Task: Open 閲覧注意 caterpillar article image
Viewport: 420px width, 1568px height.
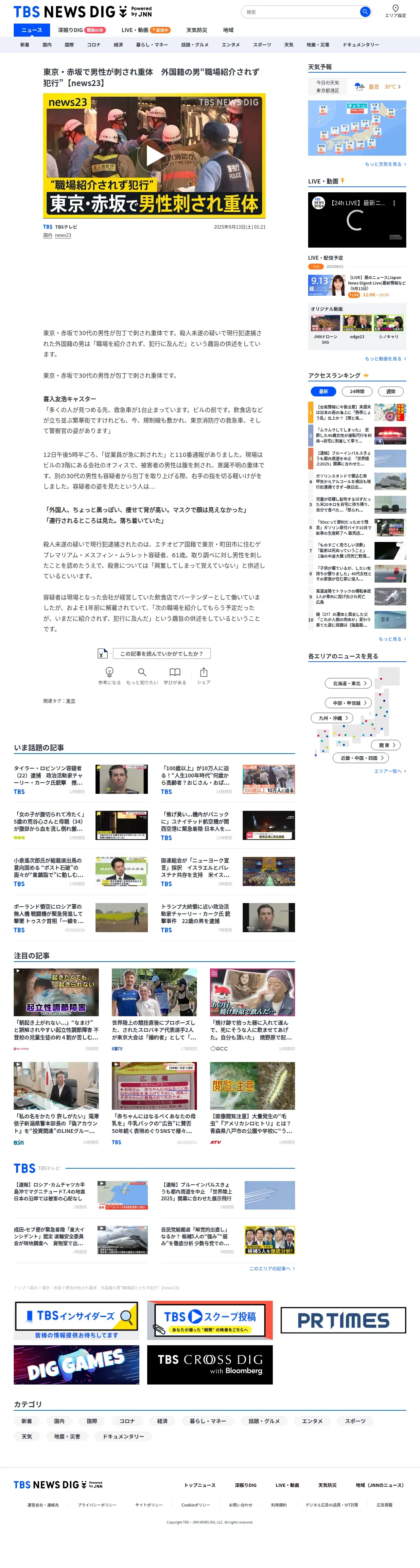Action: [253, 1086]
